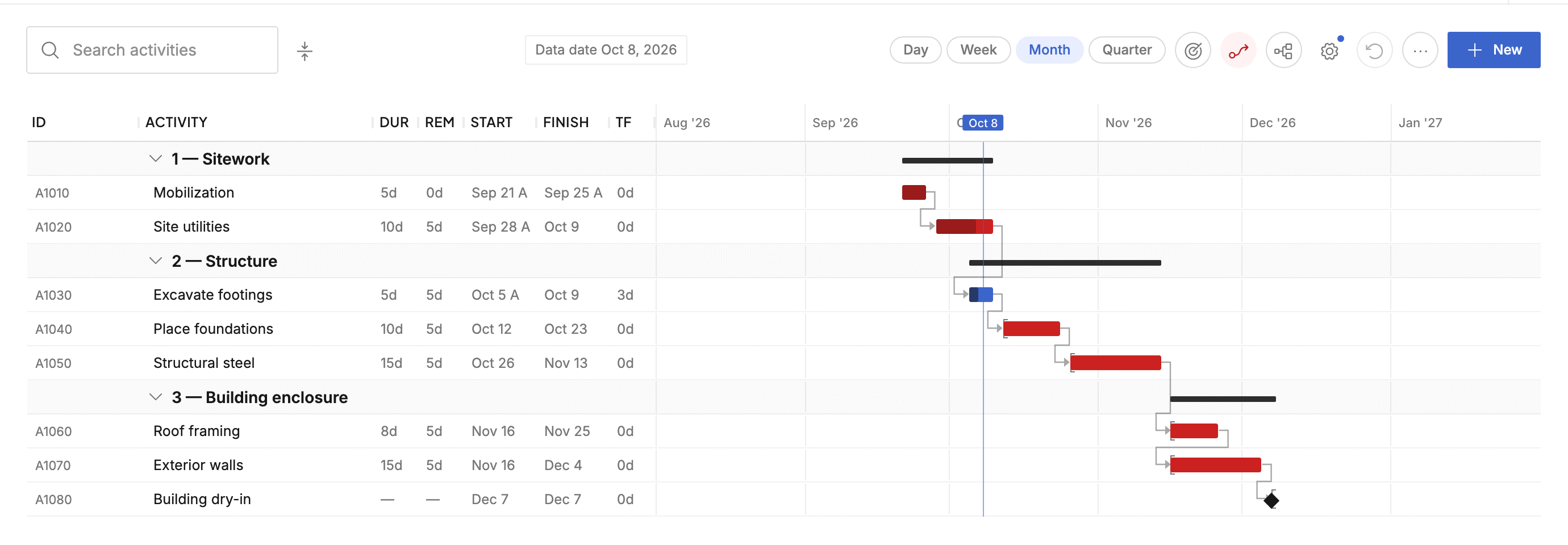
Task: Select the blue Excavate footings bar
Action: click(981, 295)
